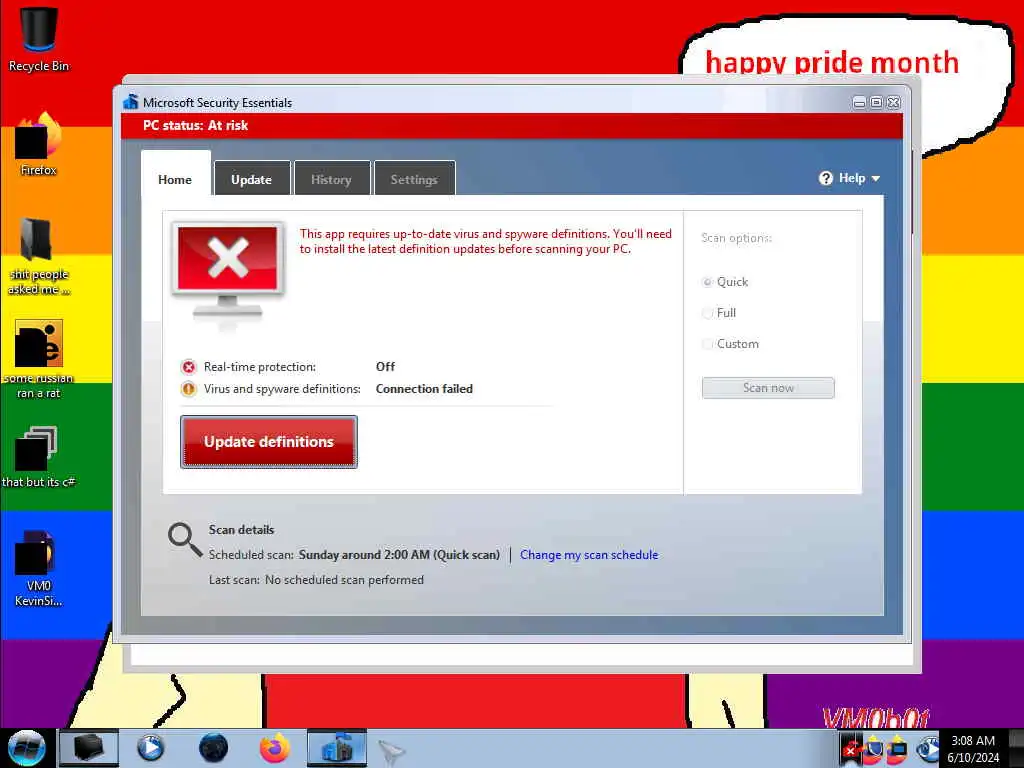The height and width of the screenshot is (768, 1024).
Task: Select the Custom scan option
Action: point(707,344)
